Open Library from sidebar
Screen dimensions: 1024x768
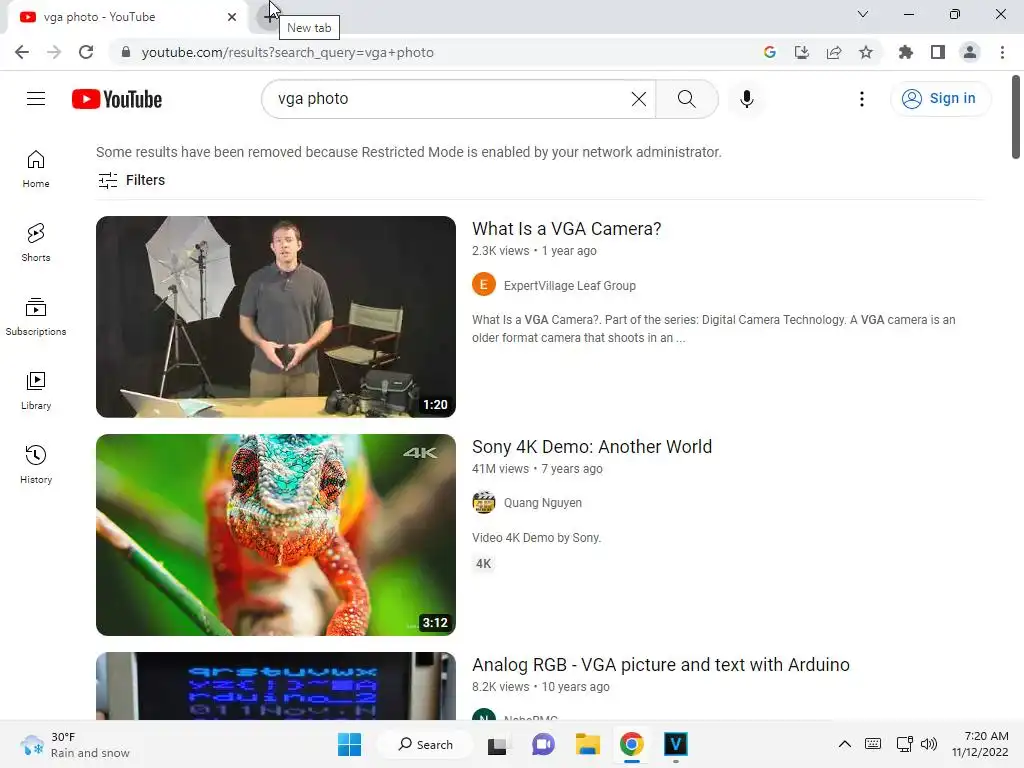36,391
